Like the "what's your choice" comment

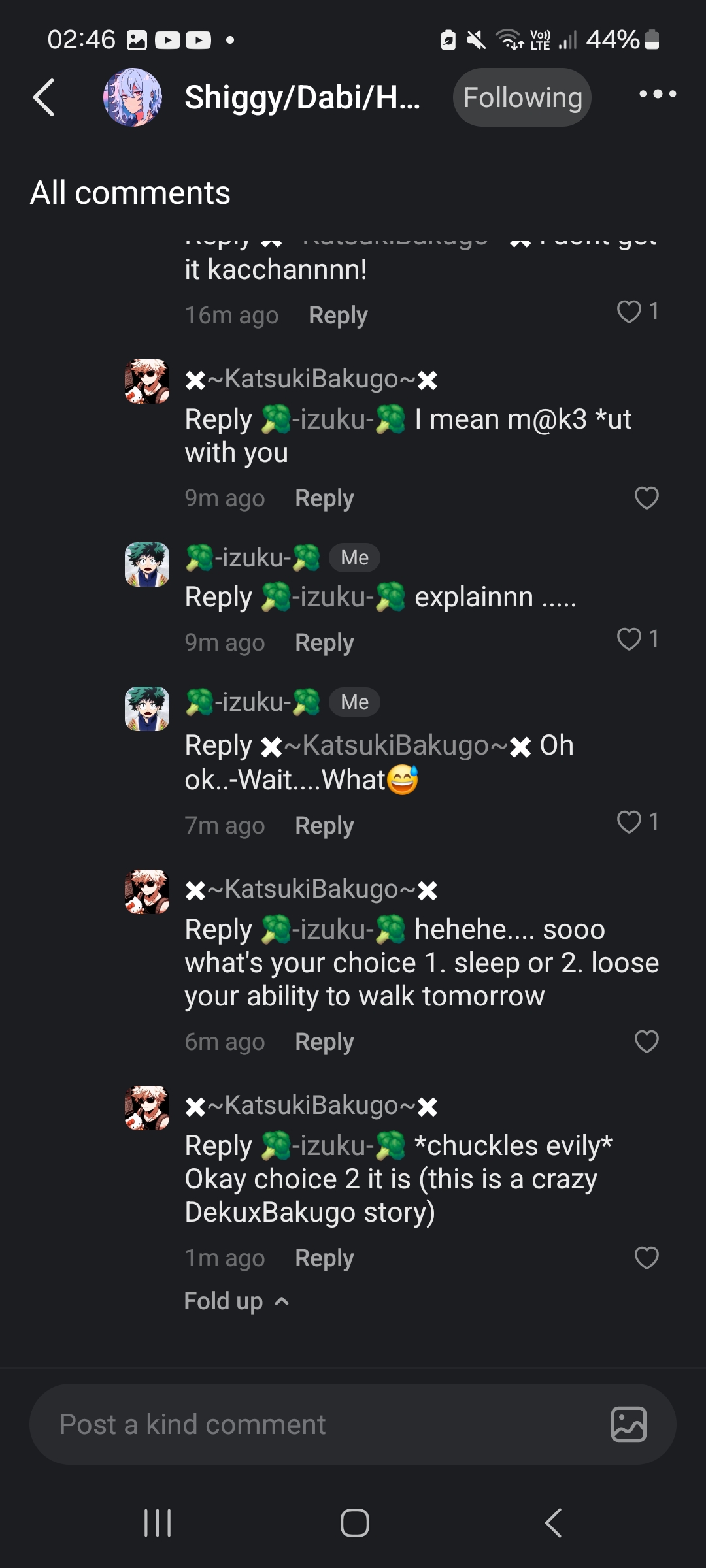[647, 1041]
